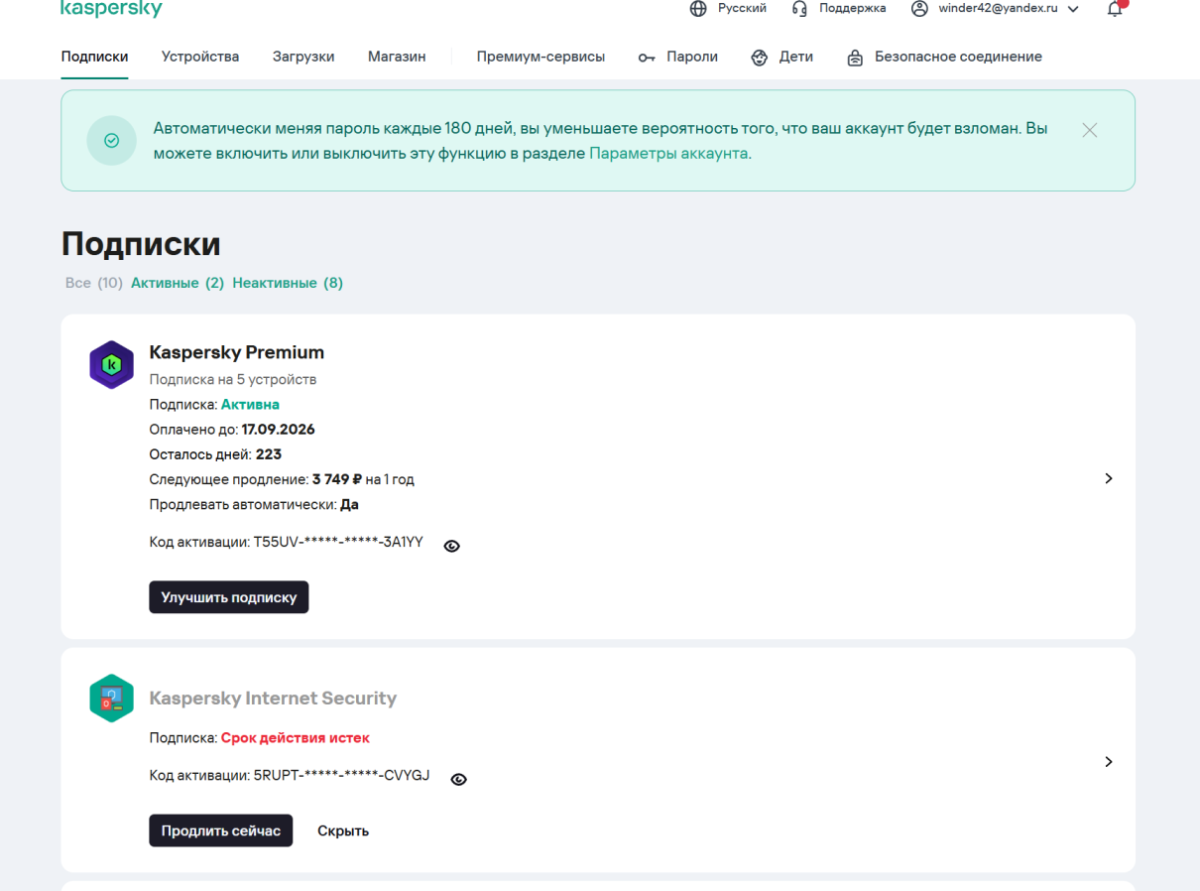Image resolution: width=1200 pixels, height=891 pixels.
Task: Click the Kaspersky Premium product icon
Action: click(111, 364)
